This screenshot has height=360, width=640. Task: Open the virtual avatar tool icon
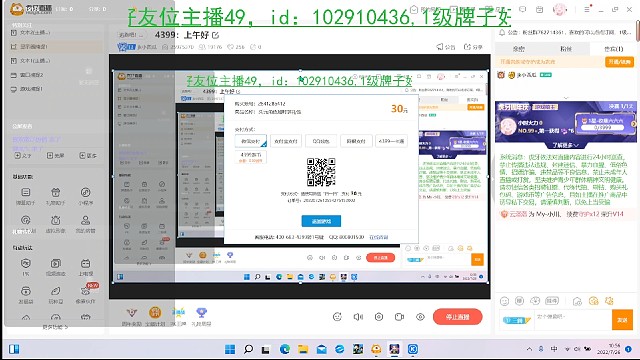(56, 224)
